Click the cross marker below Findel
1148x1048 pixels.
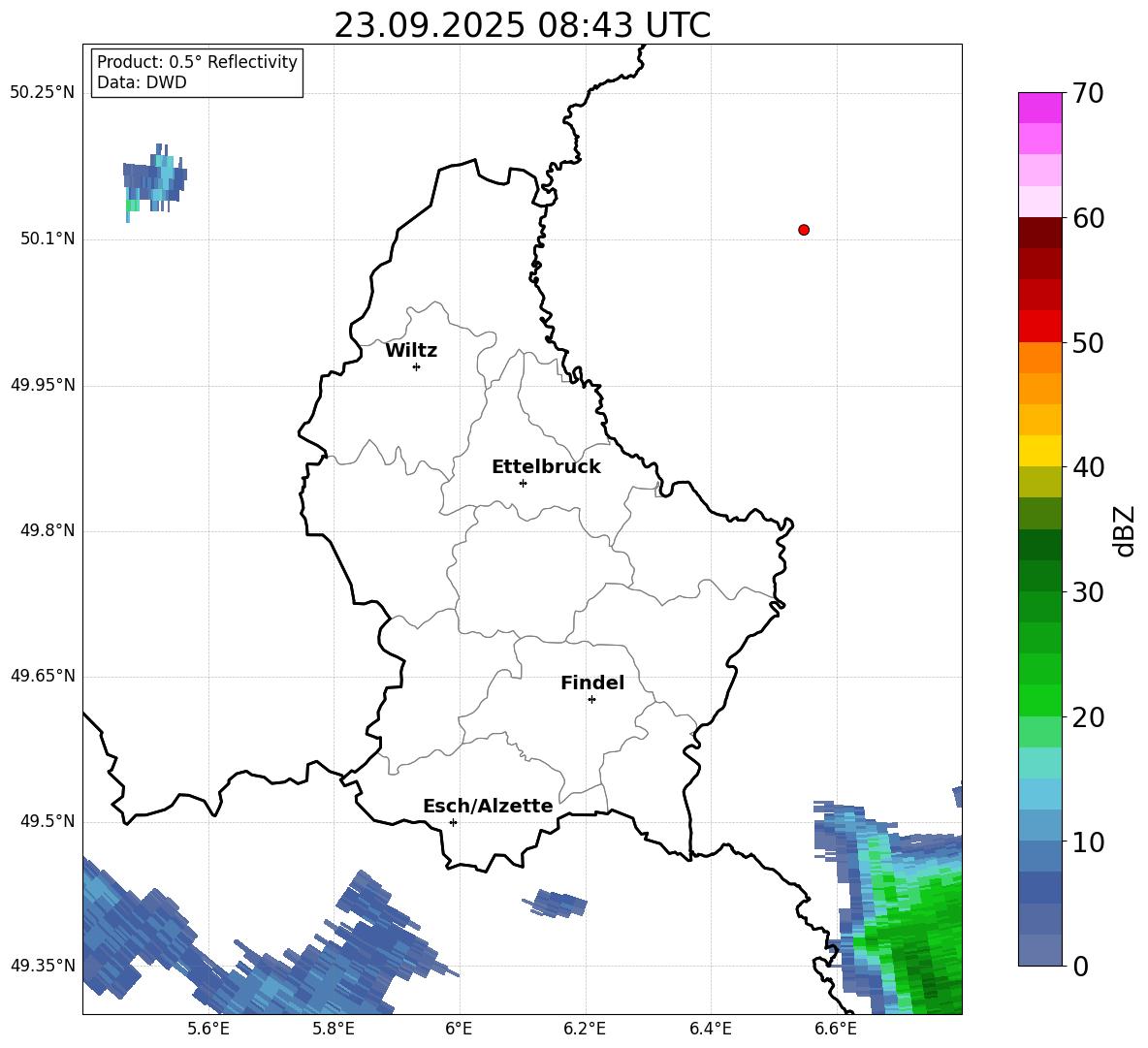[x=591, y=700]
